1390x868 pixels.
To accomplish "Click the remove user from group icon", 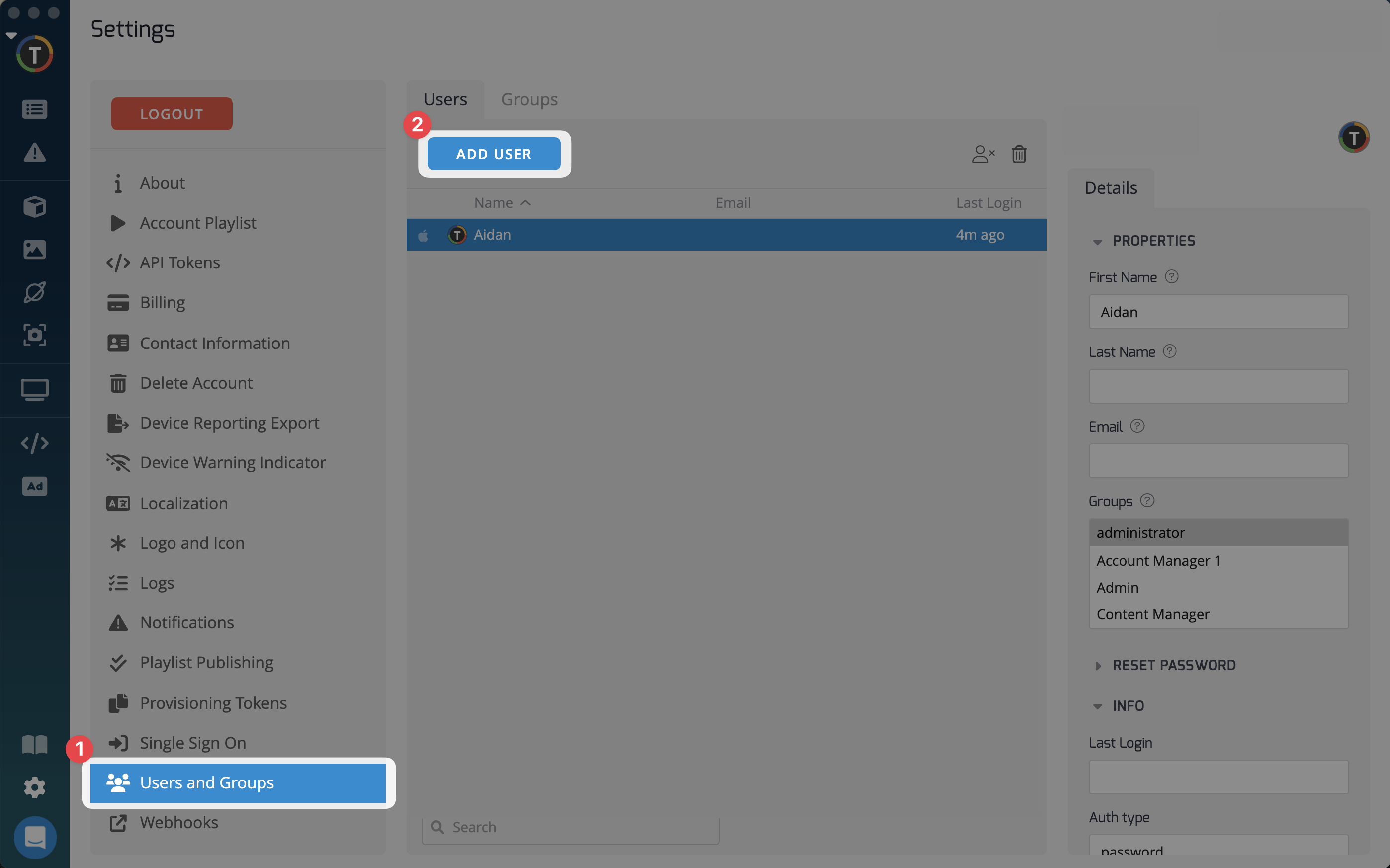I will tap(982, 154).
